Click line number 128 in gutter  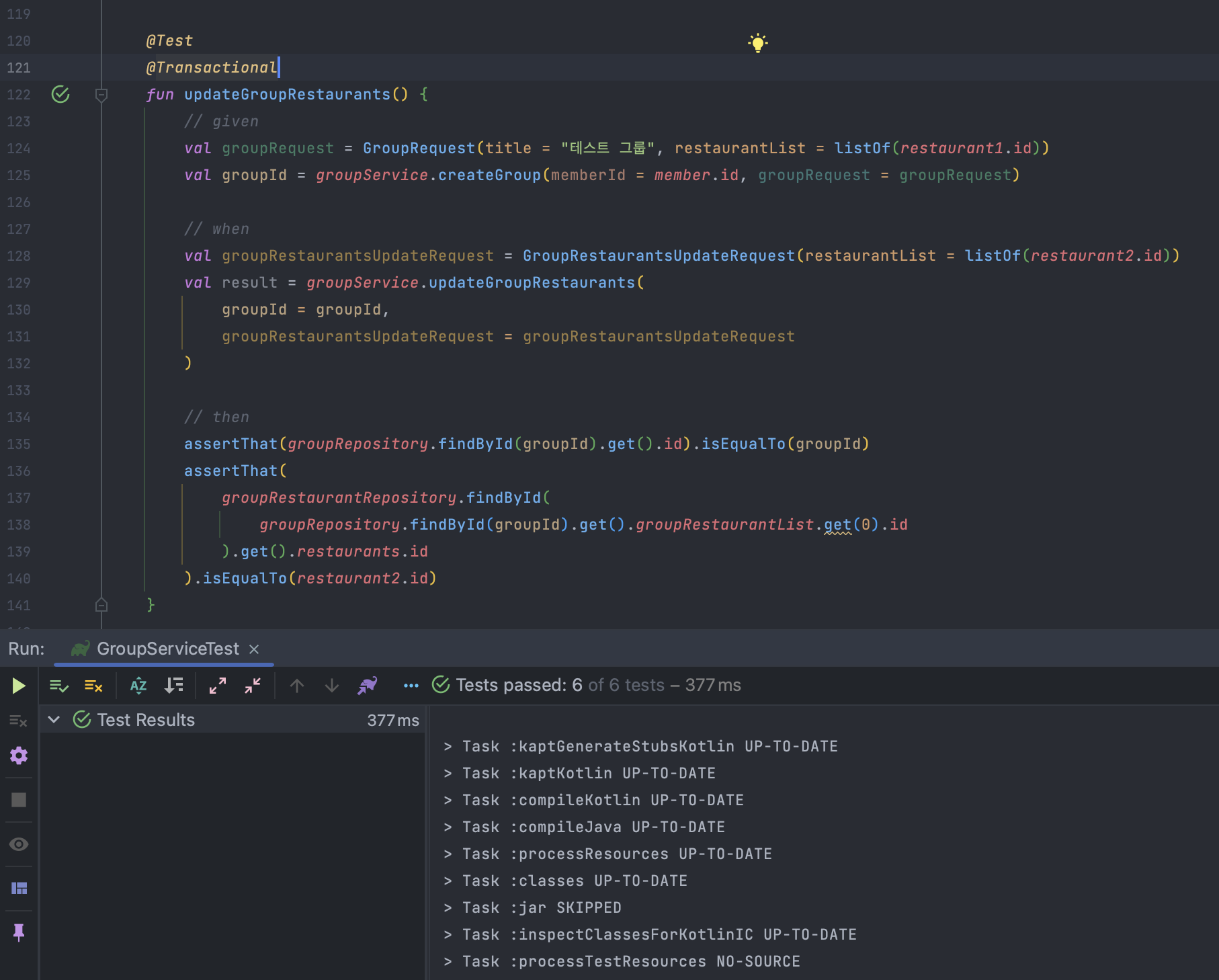19,255
